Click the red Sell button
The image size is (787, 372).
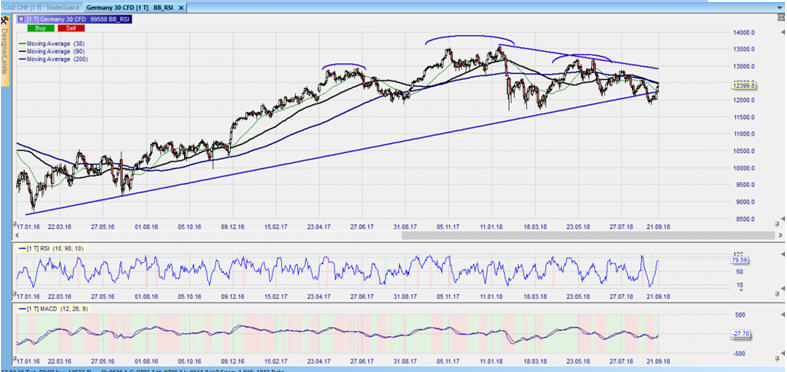pyautogui.click(x=71, y=28)
